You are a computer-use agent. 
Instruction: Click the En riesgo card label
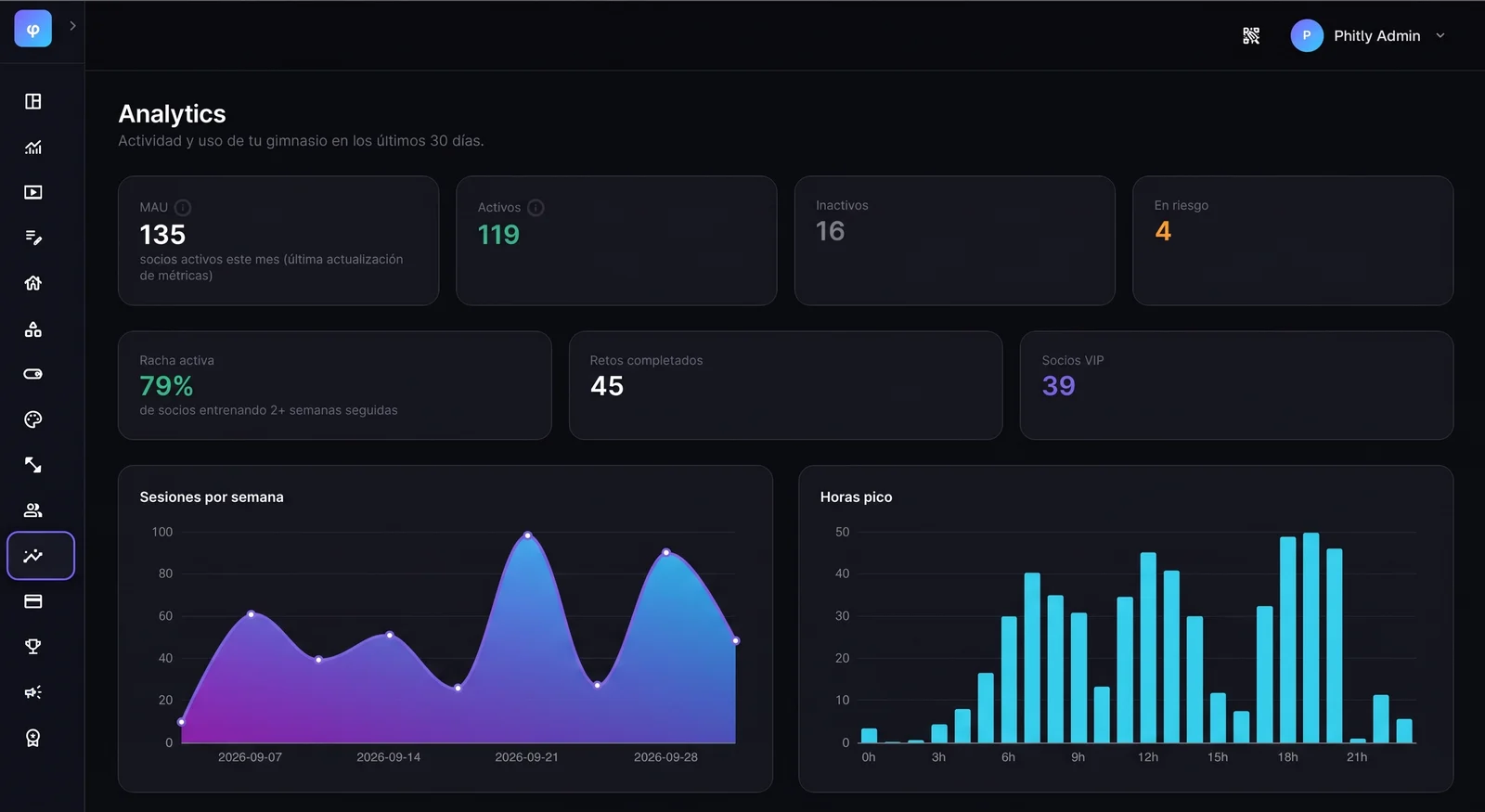coord(1181,206)
